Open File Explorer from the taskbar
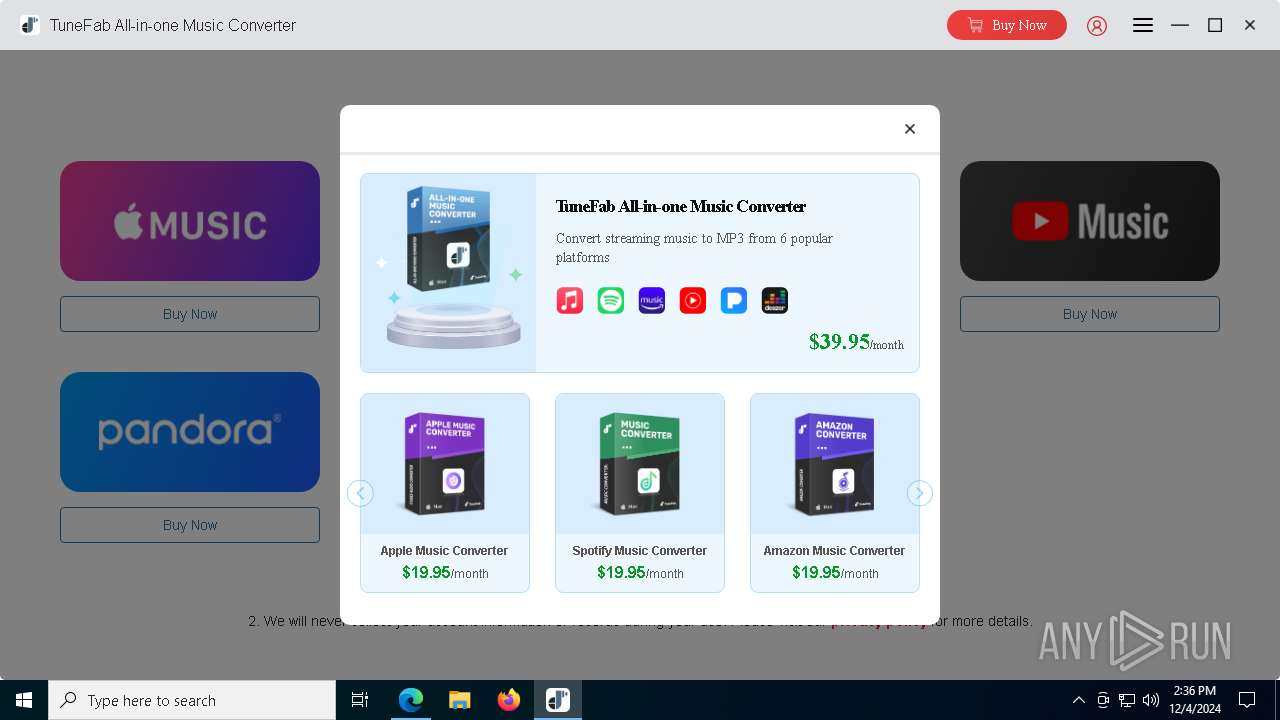The image size is (1280, 720). [459, 700]
